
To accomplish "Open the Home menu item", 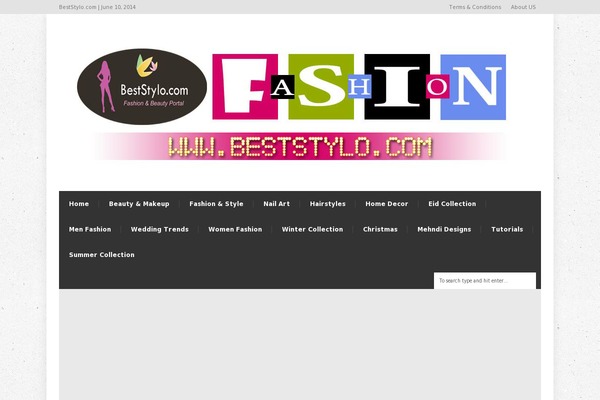I will click(79, 204).
